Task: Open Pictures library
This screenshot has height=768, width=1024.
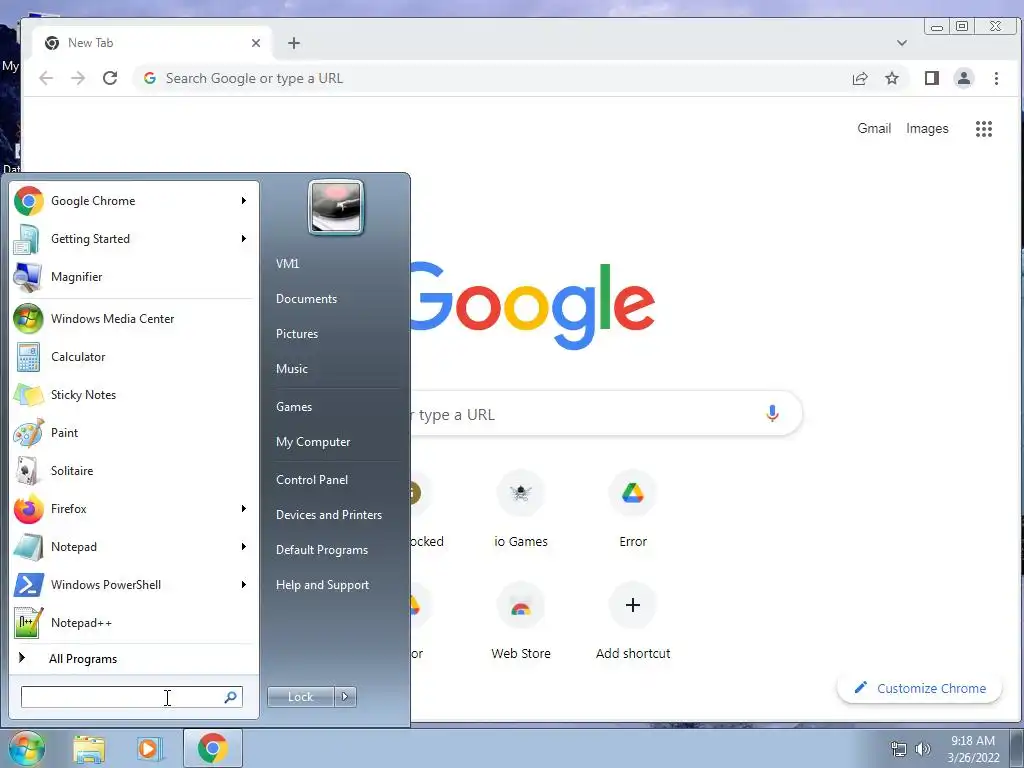Action: tap(296, 334)
